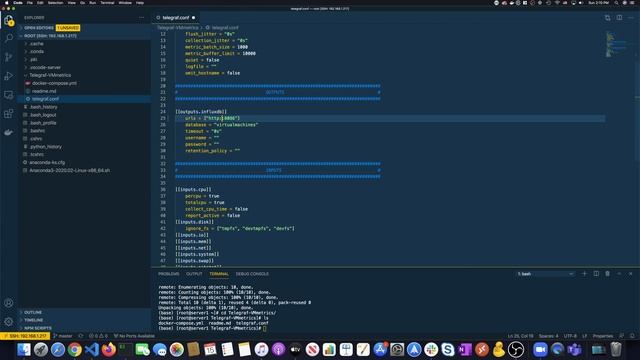This screenshot has height=360, width=640.
Task: Open the Help menu in menu bar
Action: coord(140,2)
